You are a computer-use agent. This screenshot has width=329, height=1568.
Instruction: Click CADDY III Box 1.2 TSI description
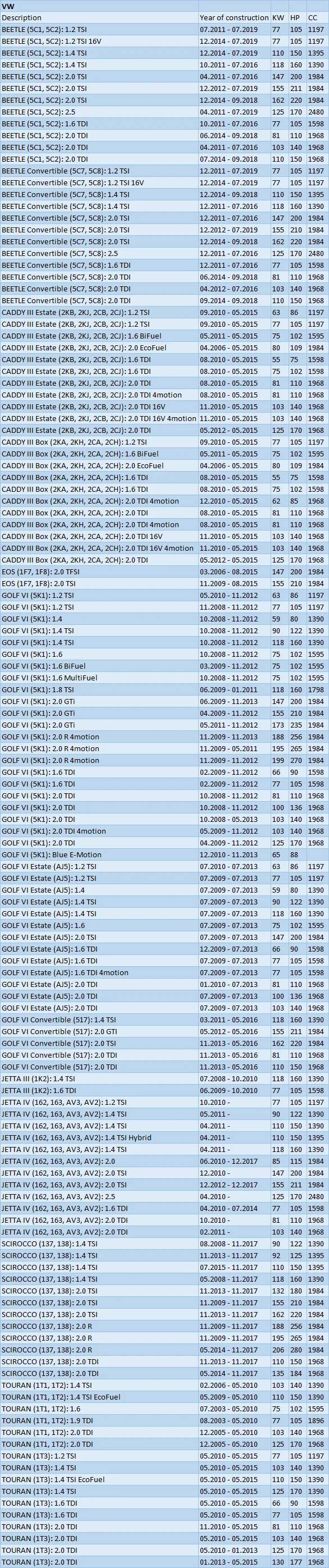tap(74, 442)
